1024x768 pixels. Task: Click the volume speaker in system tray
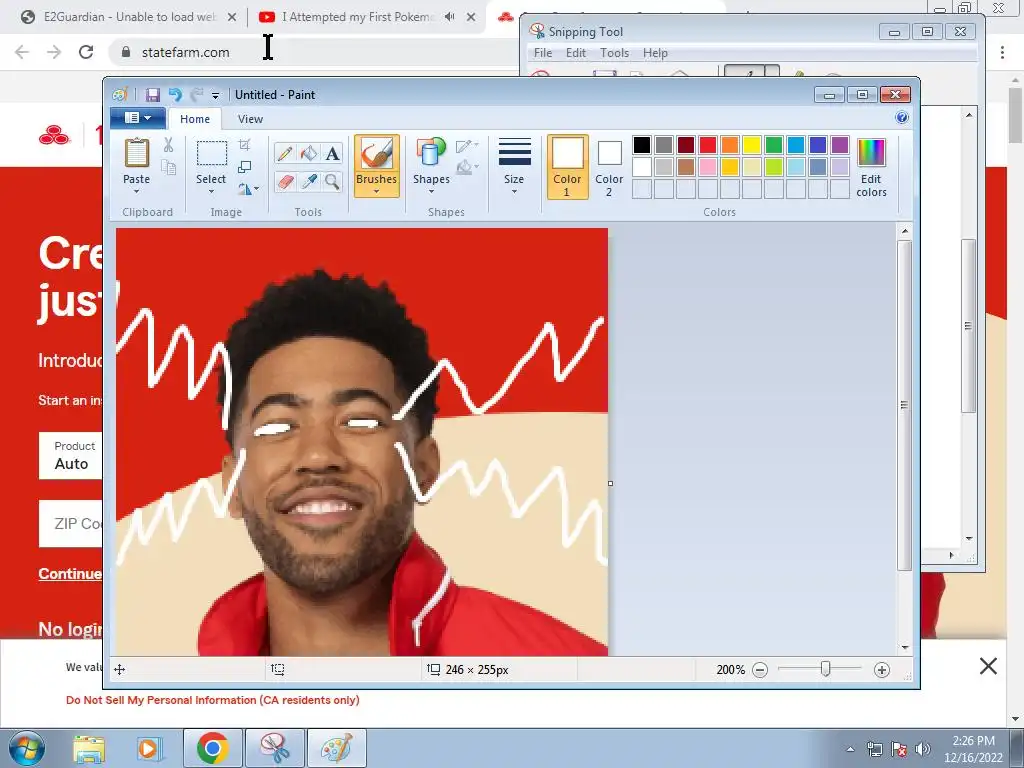pos(922,750)
